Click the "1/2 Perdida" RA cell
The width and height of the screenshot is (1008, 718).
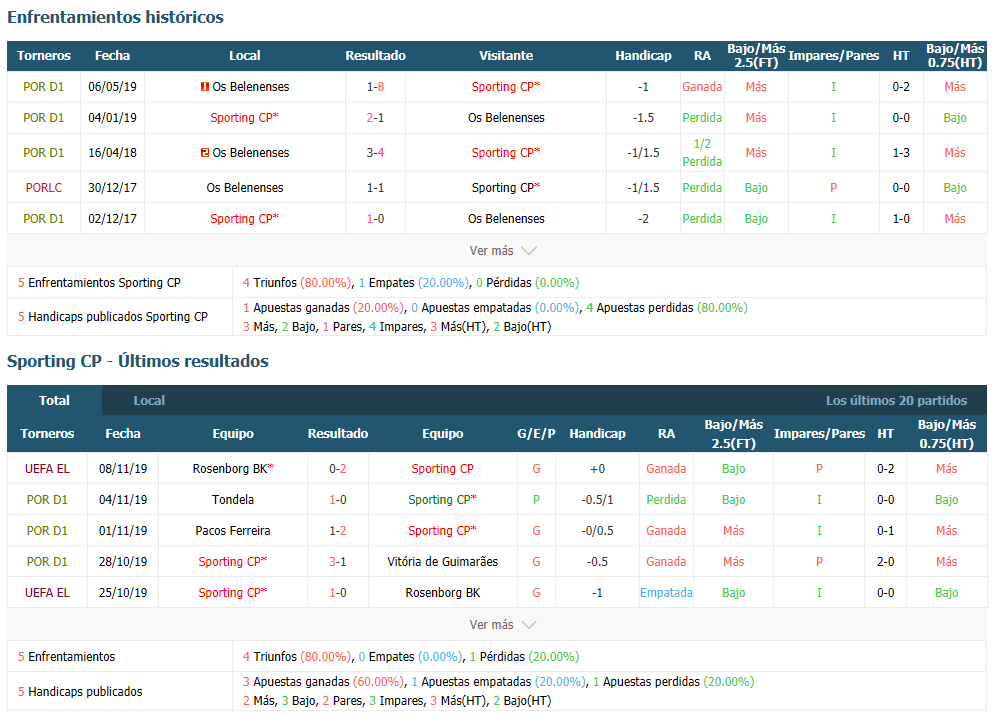(702, 153)
